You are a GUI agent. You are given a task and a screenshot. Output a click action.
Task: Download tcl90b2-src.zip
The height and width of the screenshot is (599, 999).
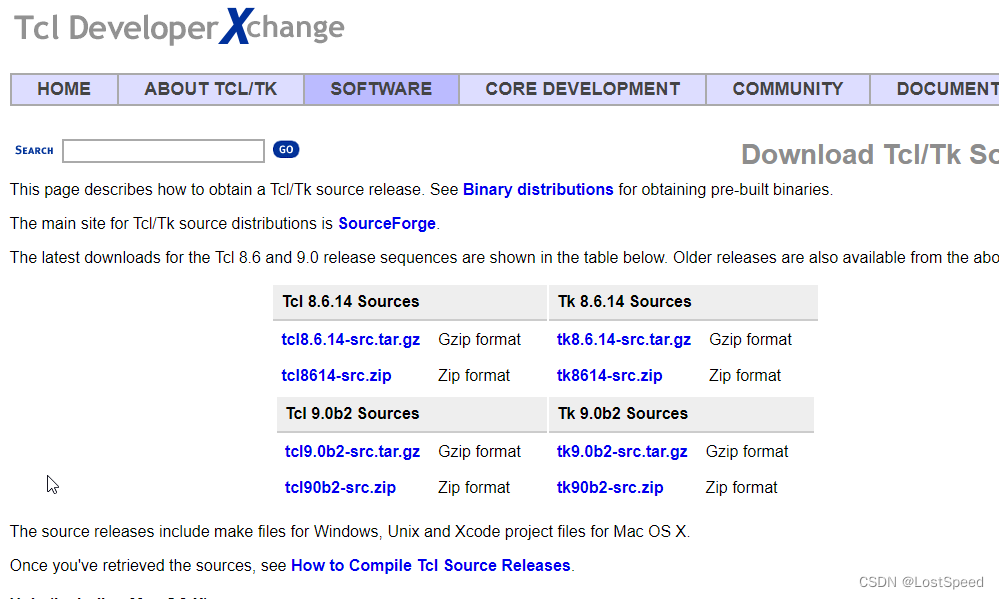[x=340, y=487]
